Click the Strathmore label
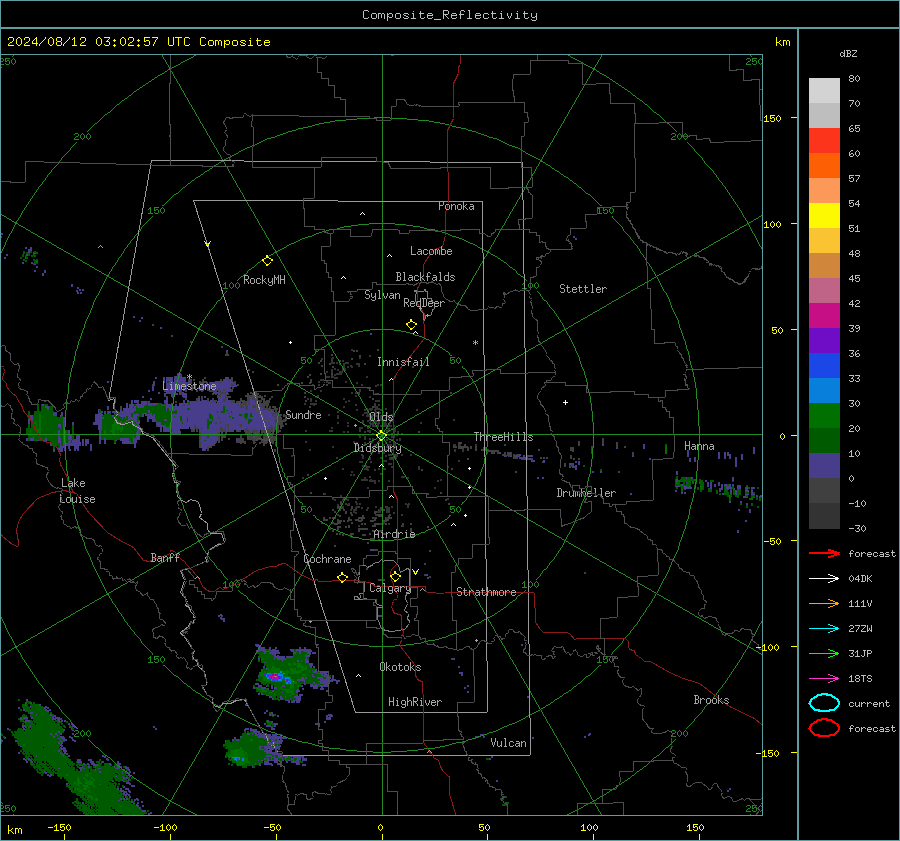Image resolution: width=900 pixels, height=841 pixels. (x=486, y=592)
